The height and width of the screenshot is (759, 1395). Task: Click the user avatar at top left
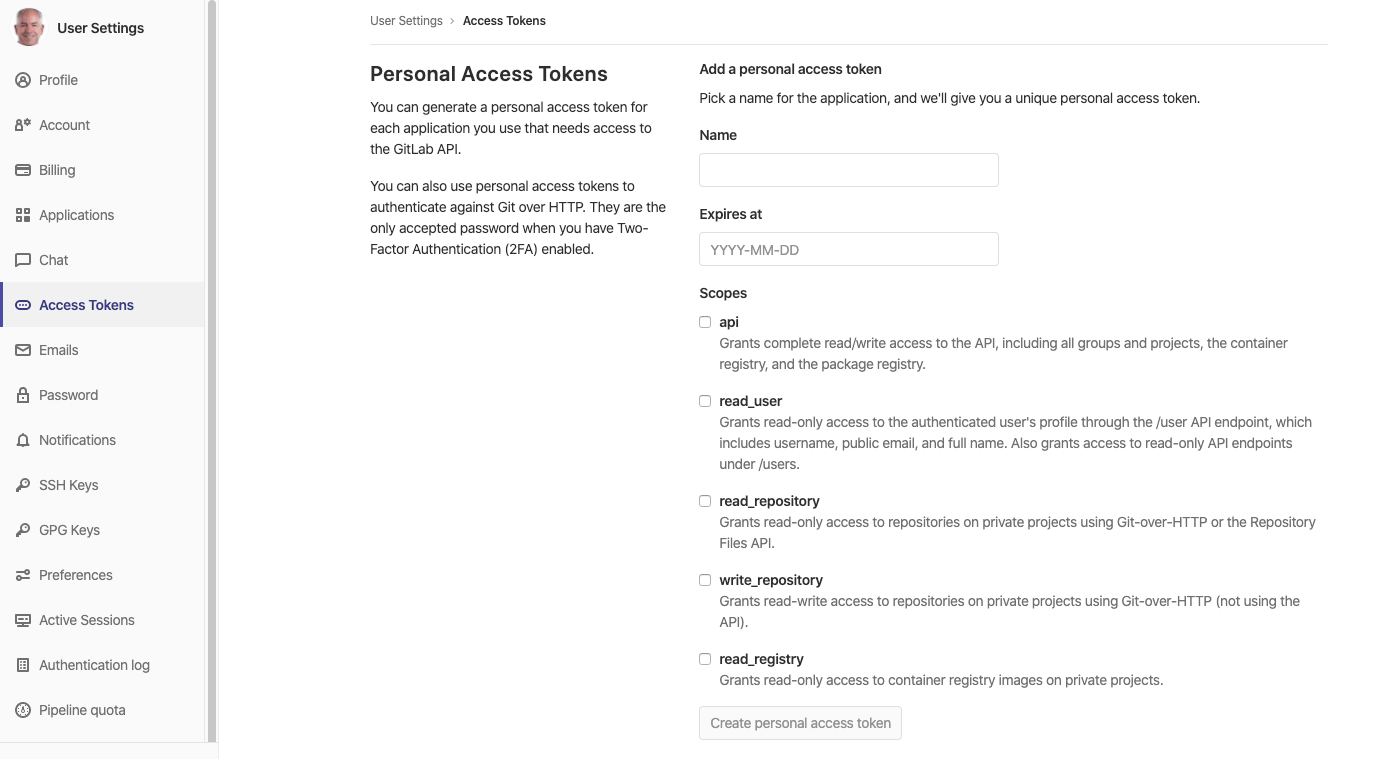(x=27, y=27)
